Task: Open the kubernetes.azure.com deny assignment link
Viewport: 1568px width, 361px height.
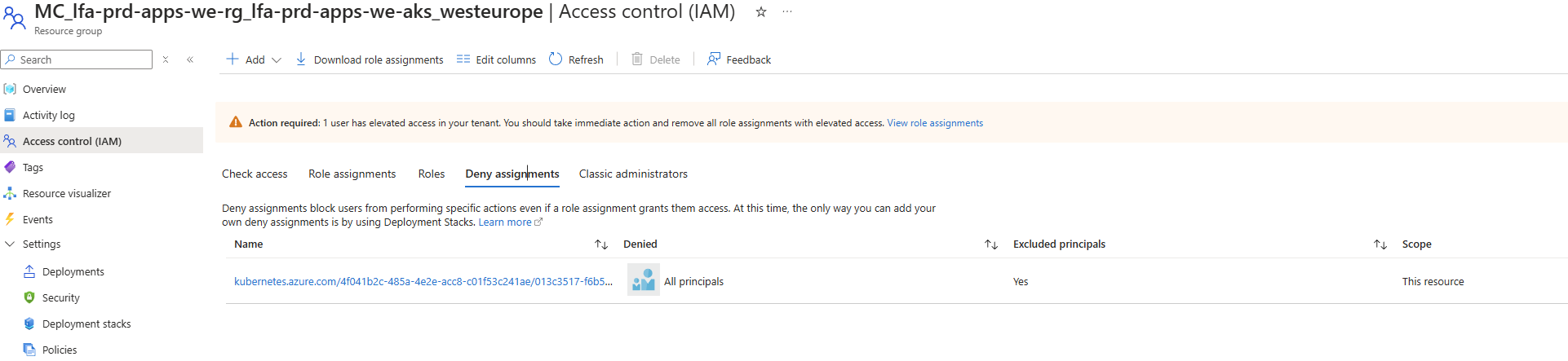Action: pos(423,281)
